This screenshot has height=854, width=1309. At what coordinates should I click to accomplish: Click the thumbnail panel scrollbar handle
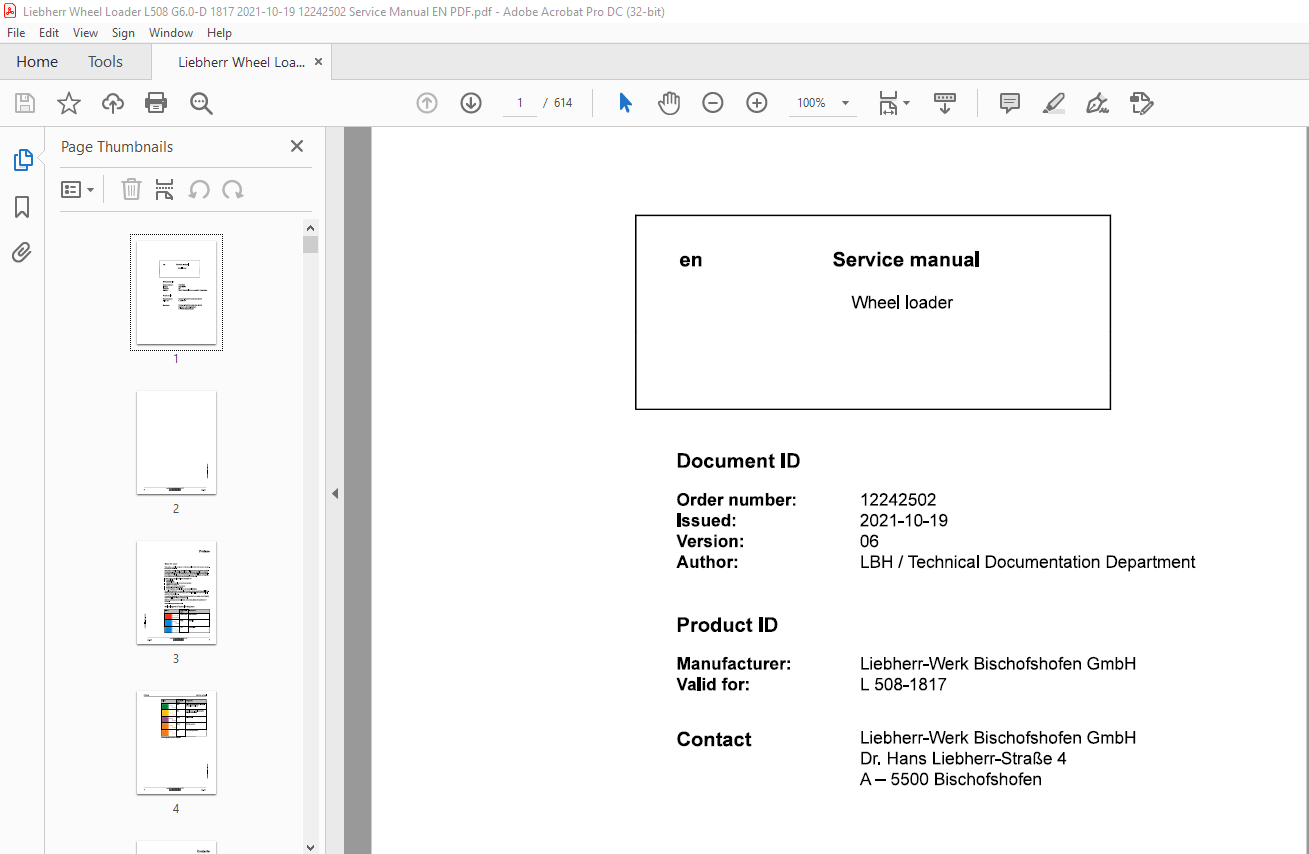(310, 244)
